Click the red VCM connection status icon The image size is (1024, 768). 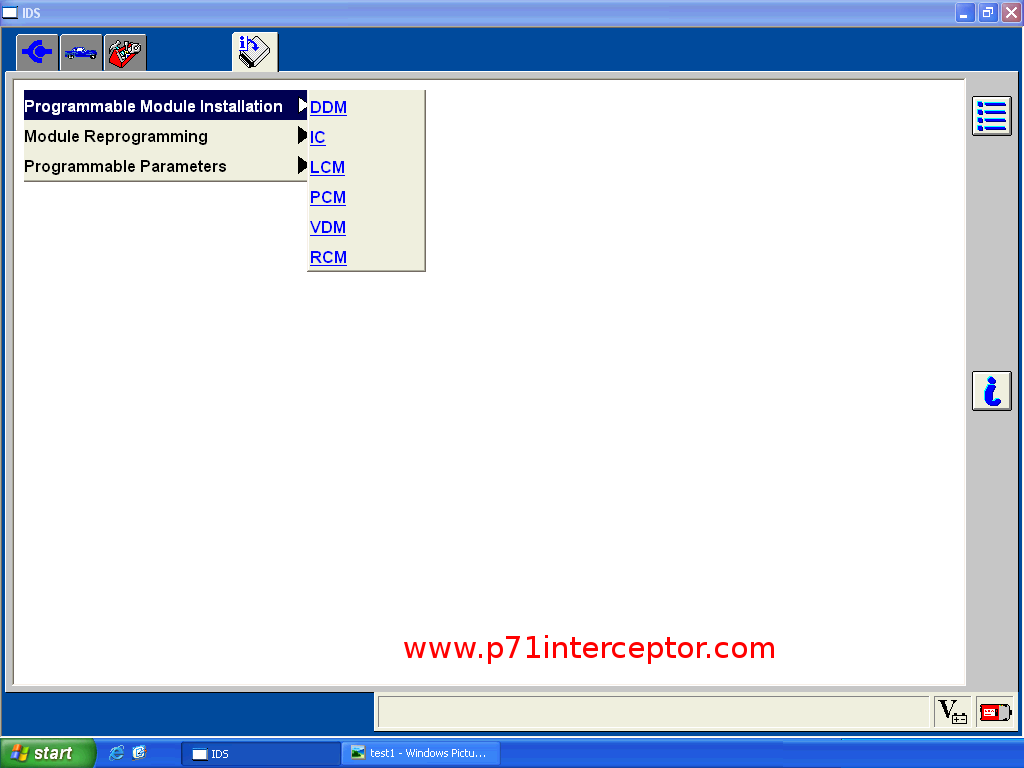(994, 712)
